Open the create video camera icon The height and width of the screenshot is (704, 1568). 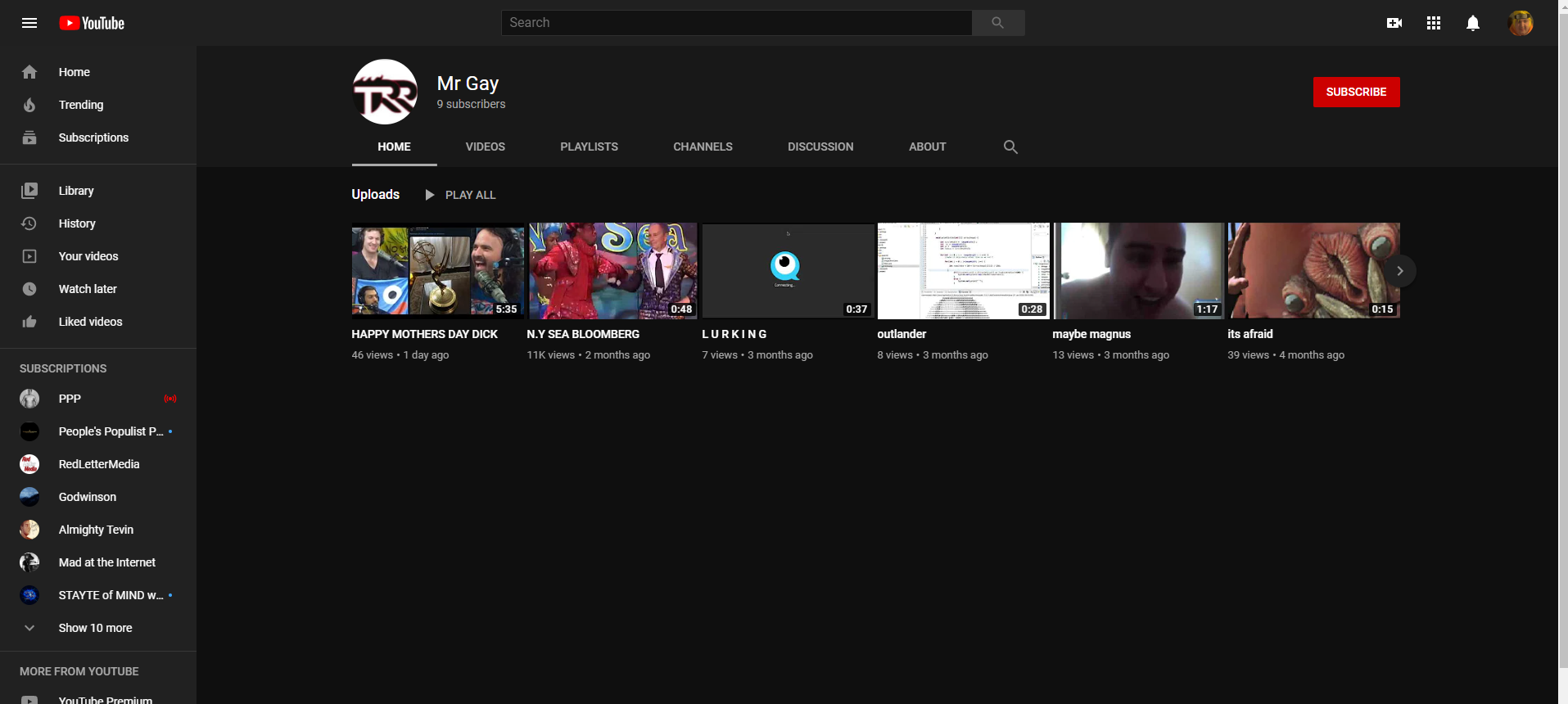click(x=1394, y=23)
